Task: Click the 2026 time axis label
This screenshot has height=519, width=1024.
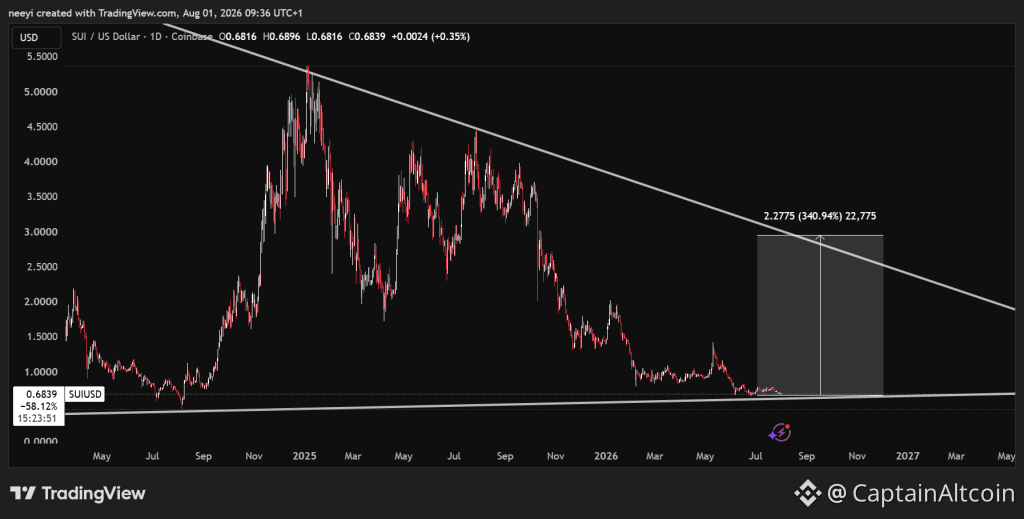Action: click(x=606, y=456)
